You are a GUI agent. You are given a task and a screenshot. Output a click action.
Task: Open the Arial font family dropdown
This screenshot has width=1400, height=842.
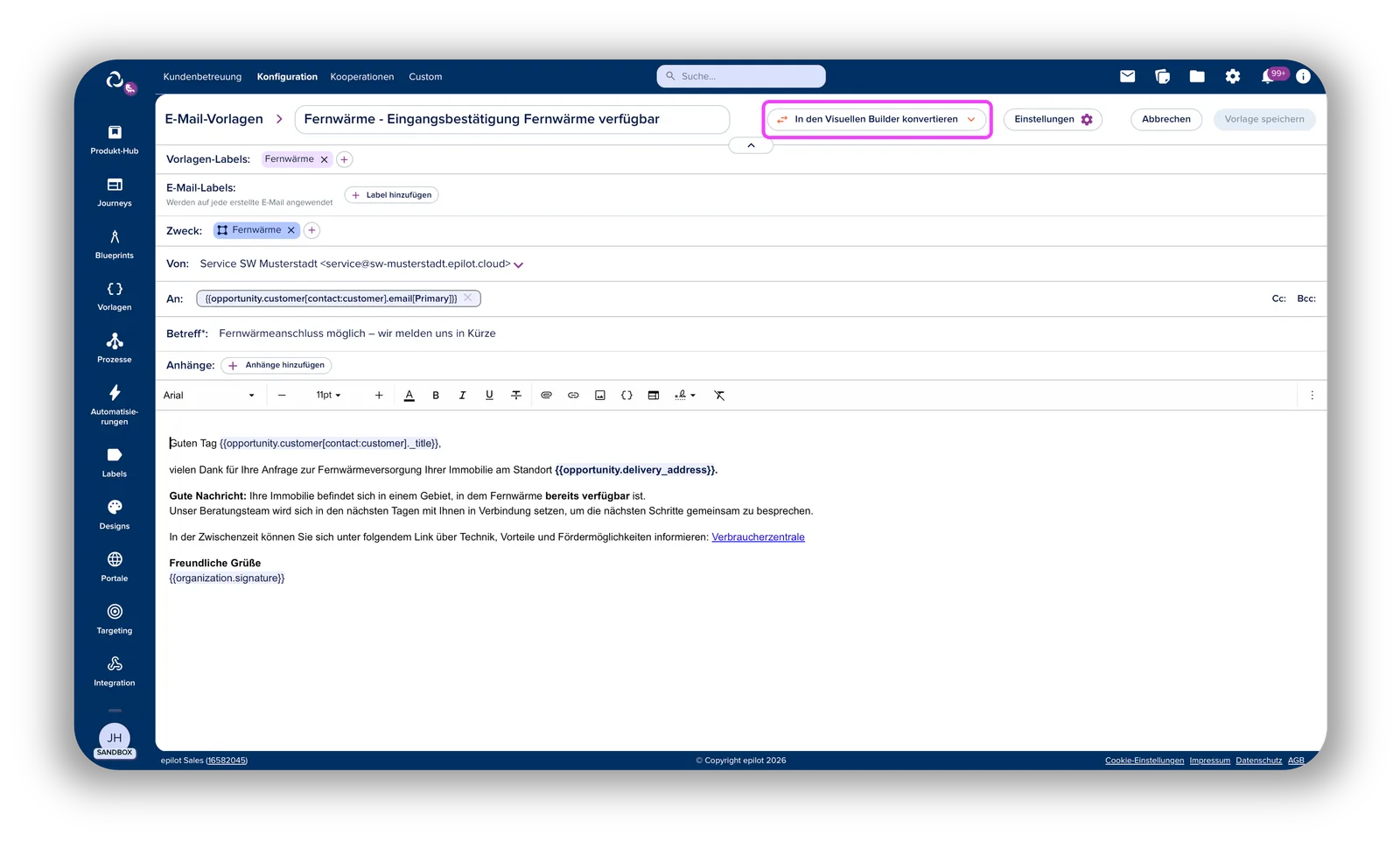209,396
